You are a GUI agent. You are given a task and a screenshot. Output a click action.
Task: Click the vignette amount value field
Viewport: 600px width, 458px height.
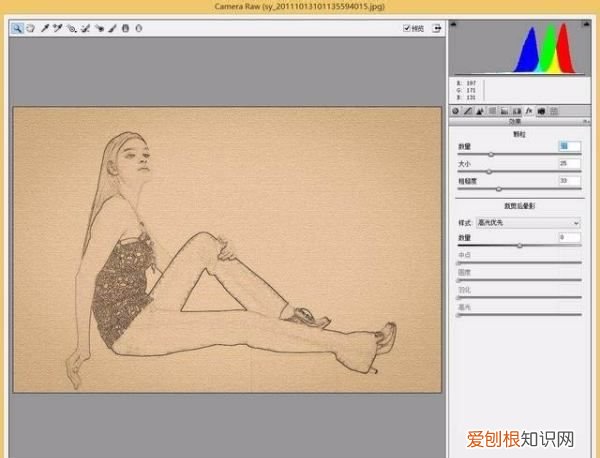tap(569, 237)
